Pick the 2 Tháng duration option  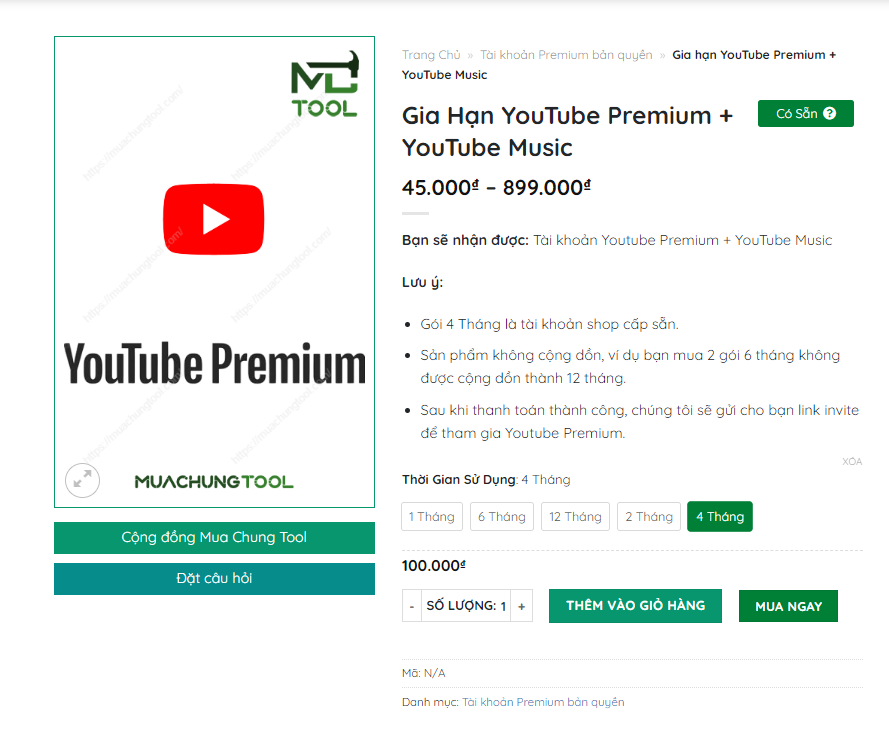(x=649, y=516)
